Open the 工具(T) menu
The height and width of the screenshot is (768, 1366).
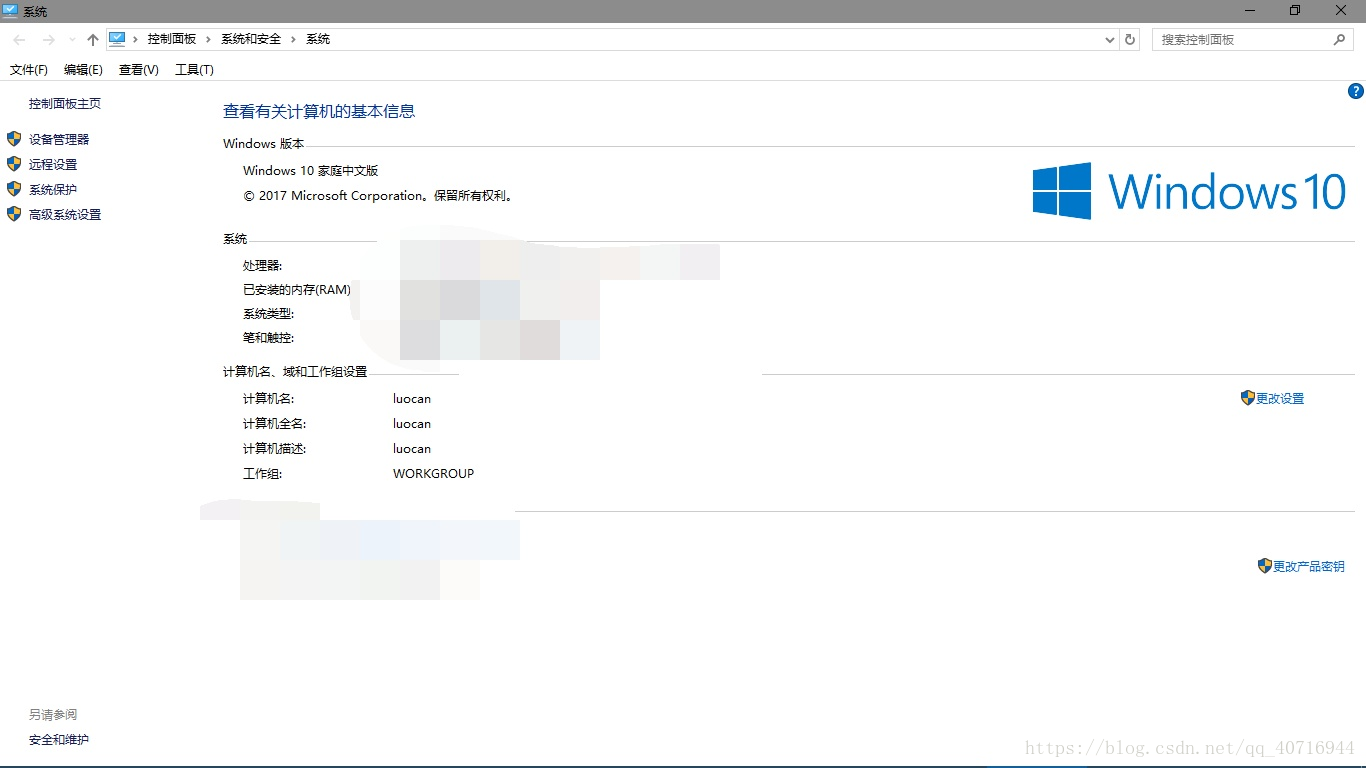[x=194, y=70]
